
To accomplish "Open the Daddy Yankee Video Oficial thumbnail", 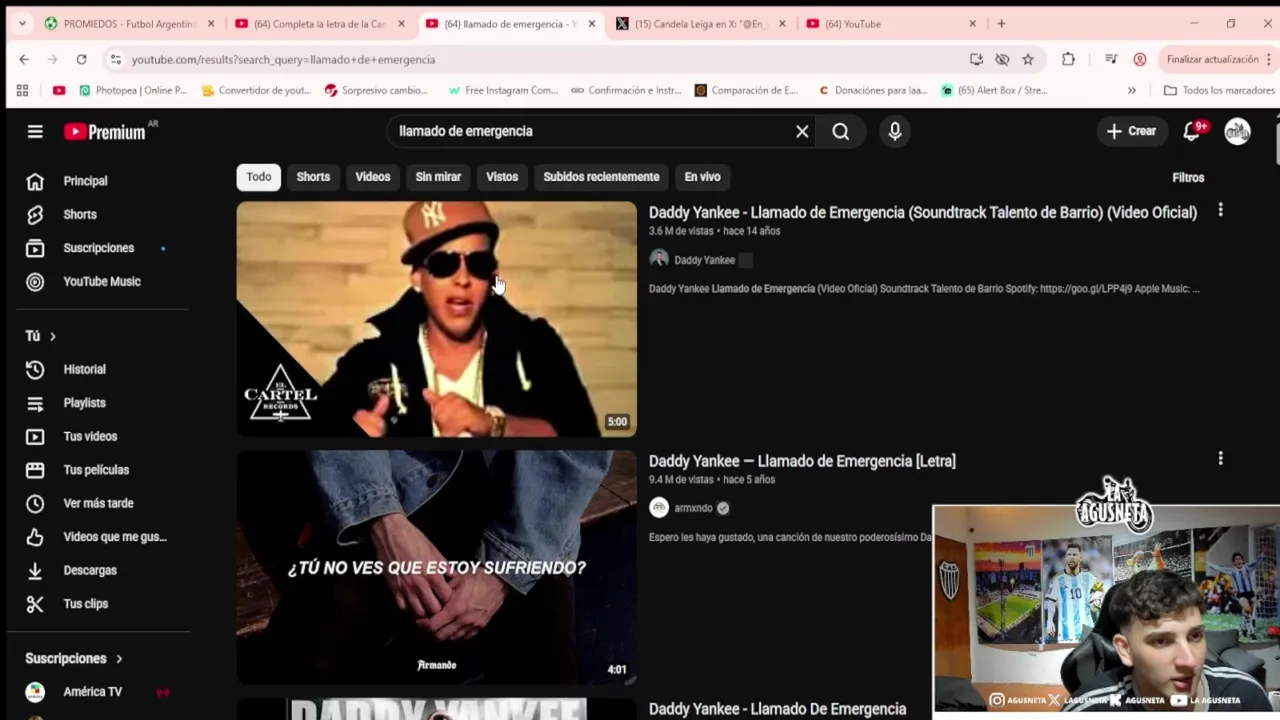I will [436, 319].
